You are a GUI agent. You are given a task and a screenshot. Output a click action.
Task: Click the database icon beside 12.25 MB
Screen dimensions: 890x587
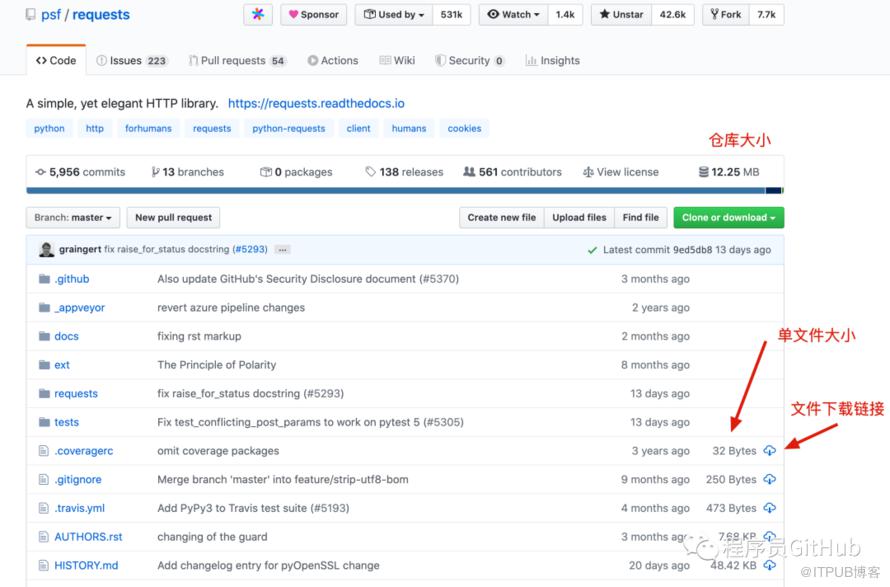coord(703,171)
